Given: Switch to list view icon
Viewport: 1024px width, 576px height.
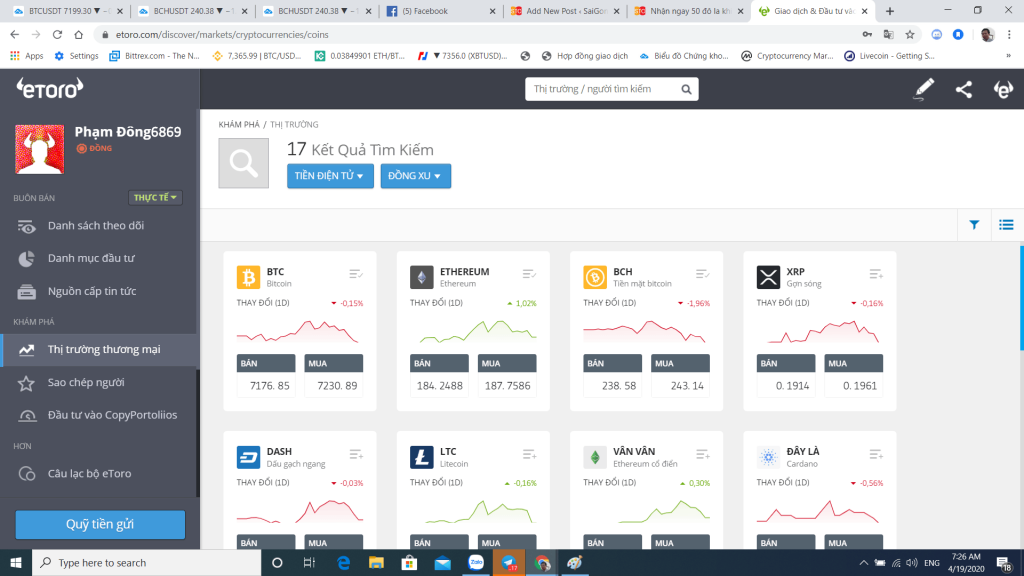Looking at the screenshot, I should (x=1006, y=225).
